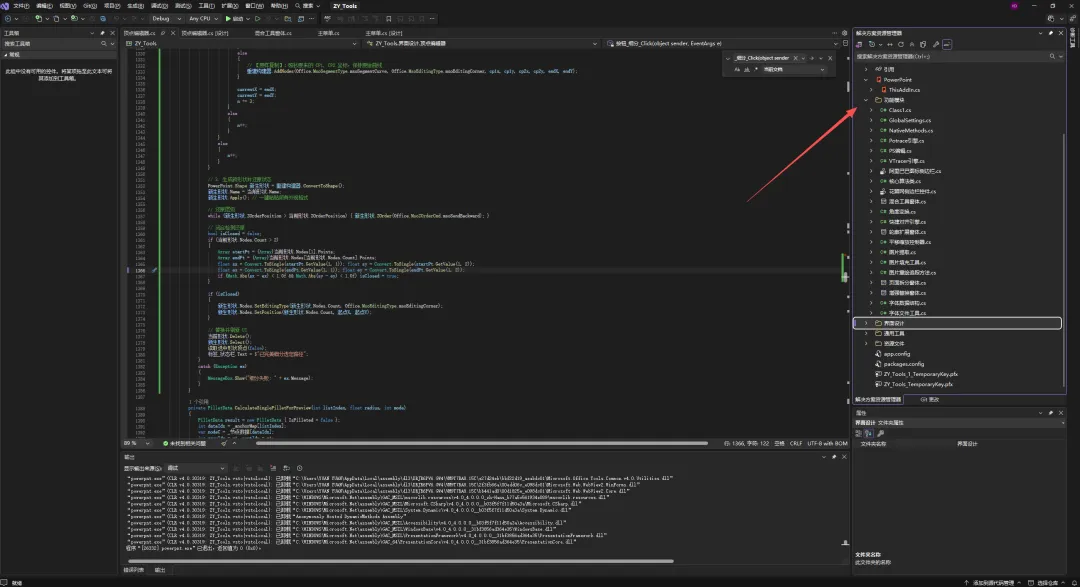This screenshot has width=1080, height=587.
Task: Click the search box in the title bar
Action: [x=307, y=6]
